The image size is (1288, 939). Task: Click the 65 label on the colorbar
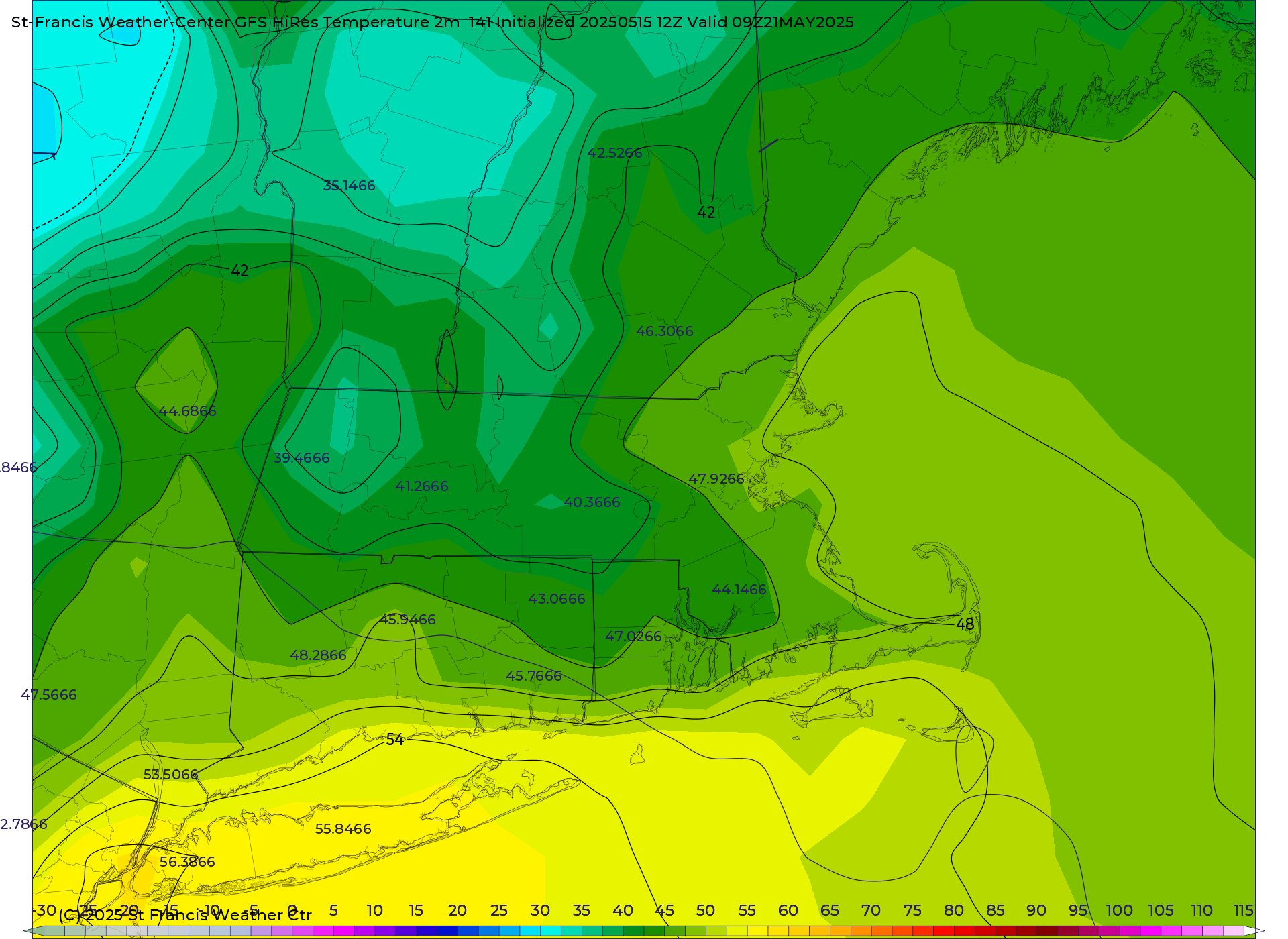point(830,910)
